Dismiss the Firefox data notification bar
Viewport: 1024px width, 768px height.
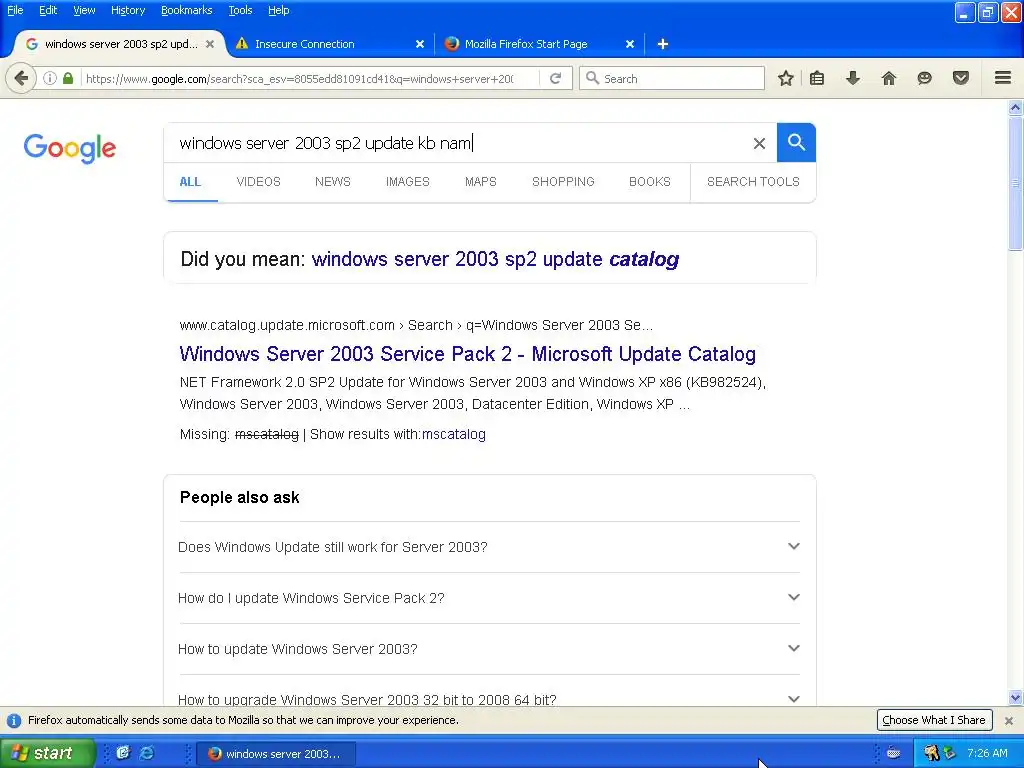point(1009,720)
